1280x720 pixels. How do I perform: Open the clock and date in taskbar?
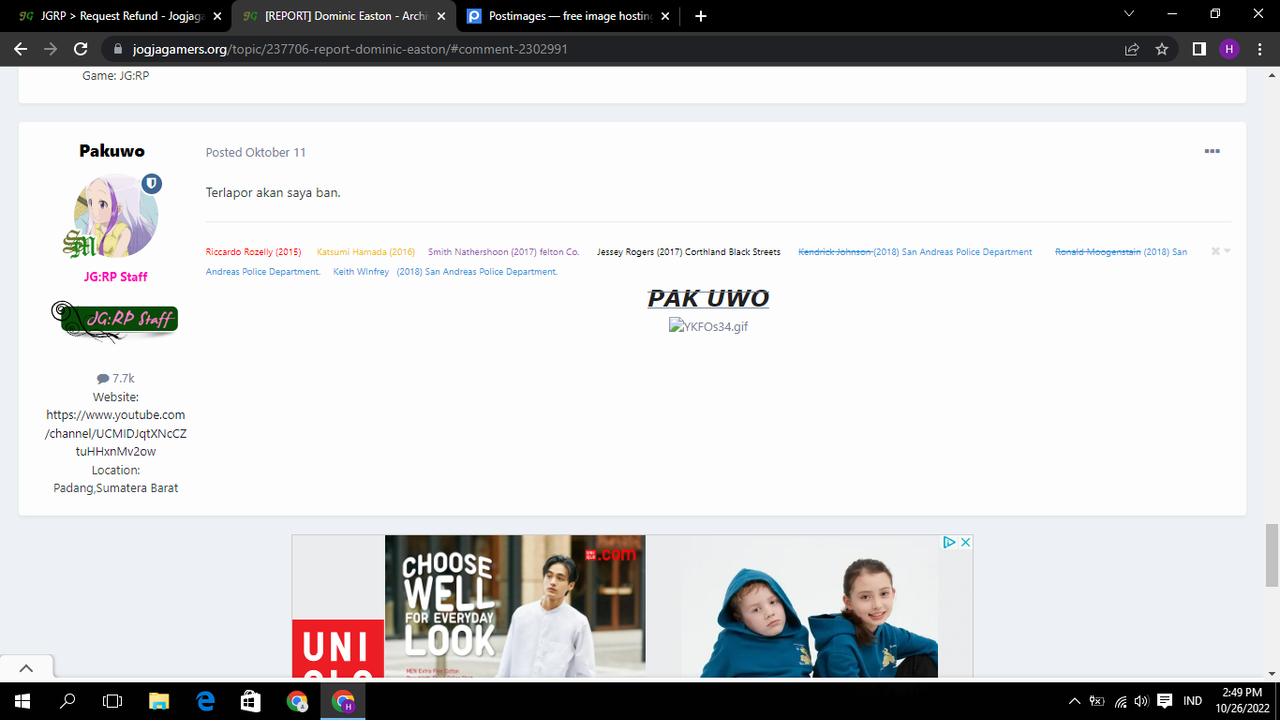1243,701
